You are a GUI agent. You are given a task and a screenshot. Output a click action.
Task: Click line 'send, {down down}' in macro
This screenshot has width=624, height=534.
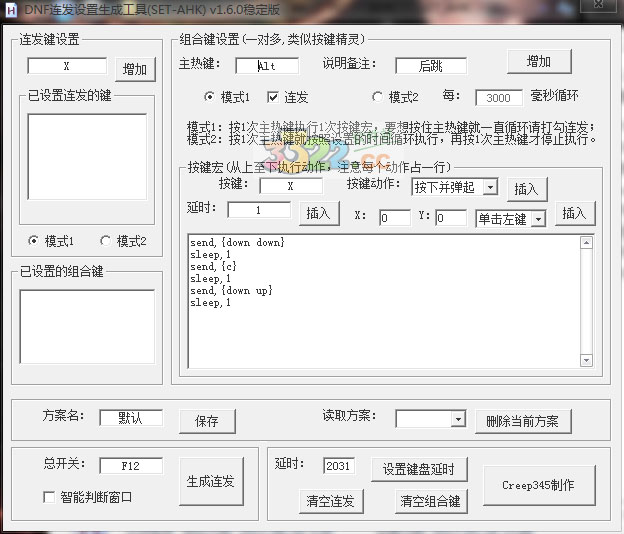tap(237, 242)
